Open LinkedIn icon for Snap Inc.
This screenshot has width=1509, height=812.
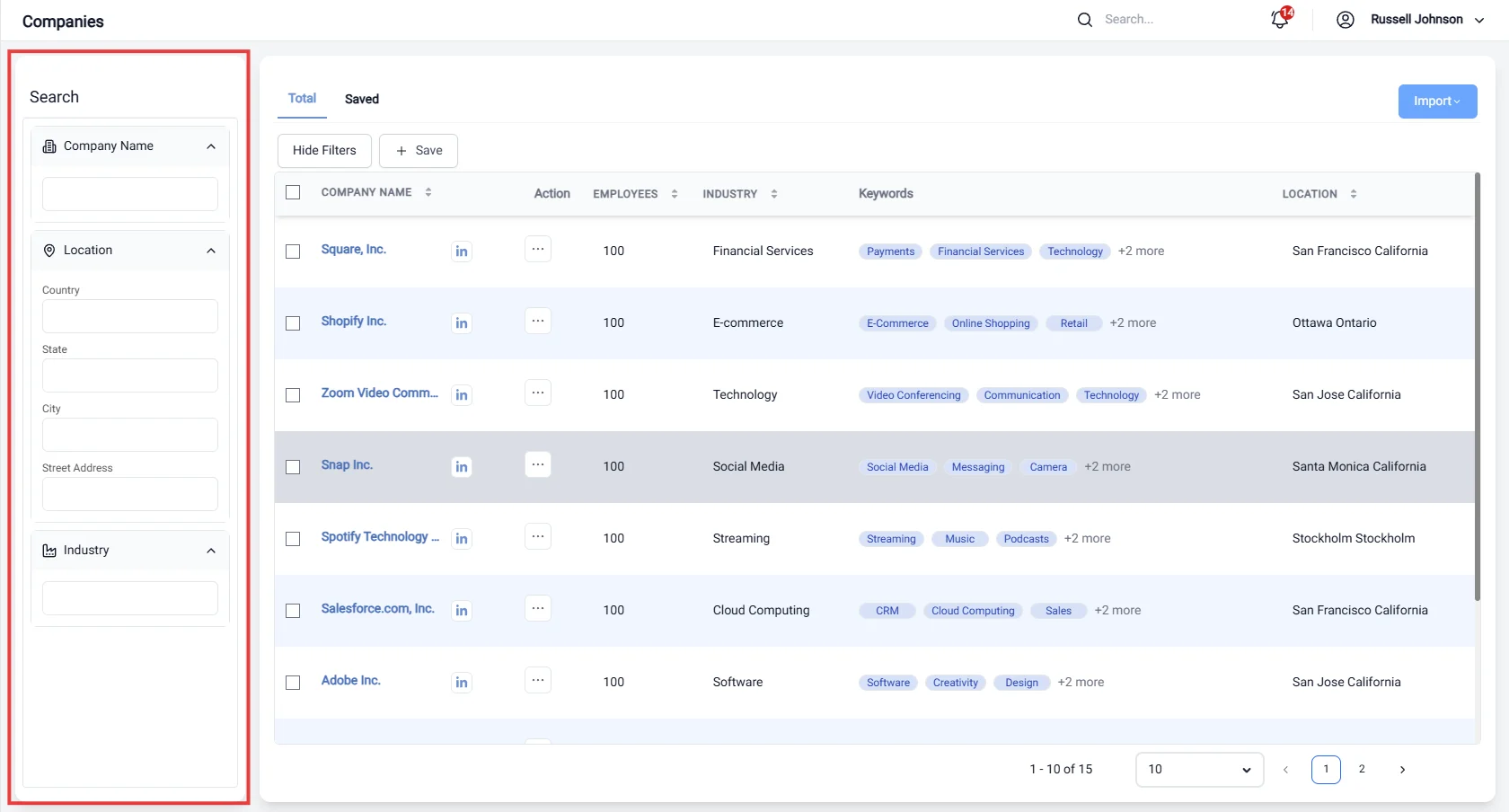click(462, 467)
